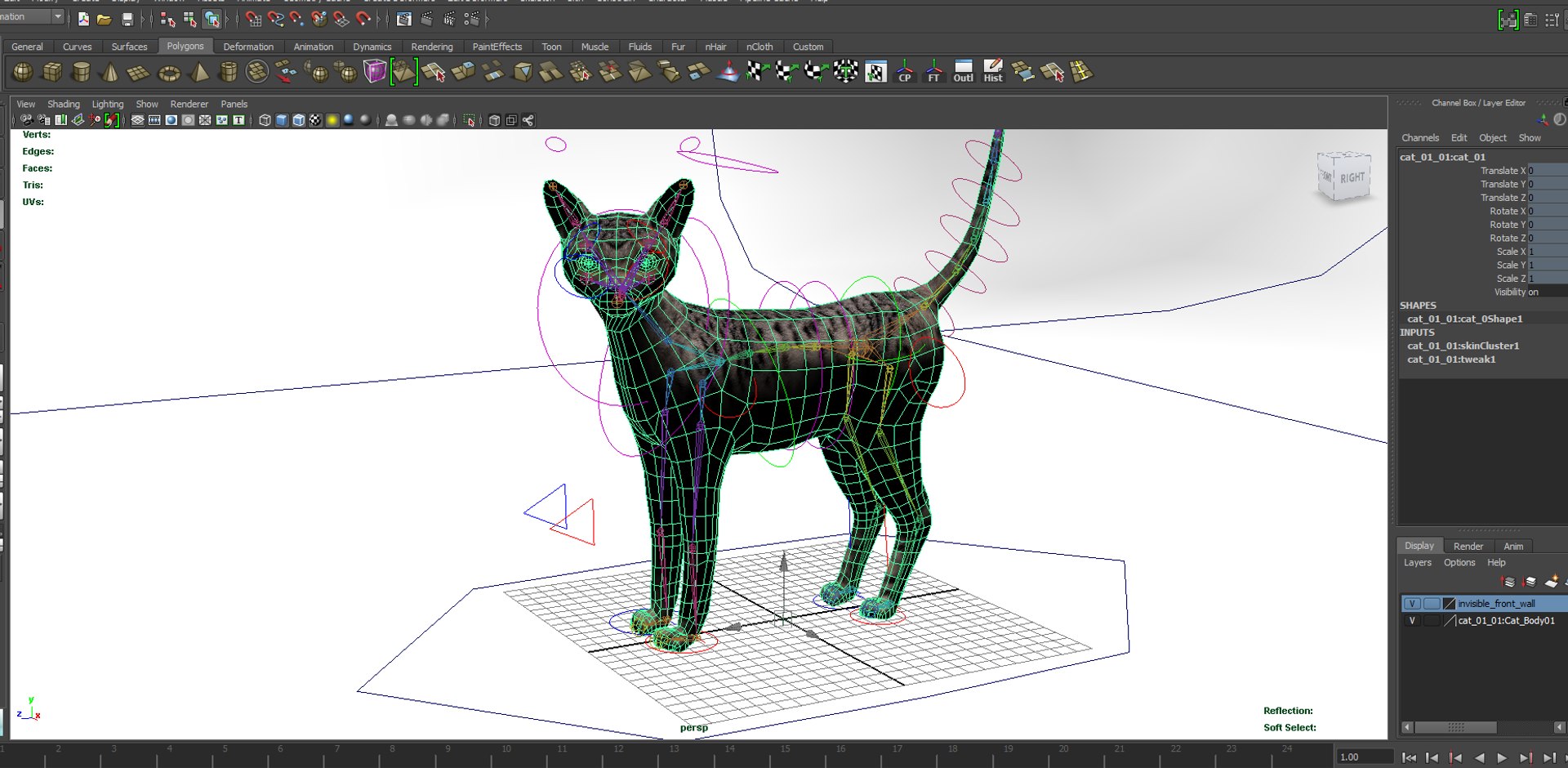The width and height of the screenshot is (1568, 768).
Task: Toggle textured display checker button
Action: (315, 120)
